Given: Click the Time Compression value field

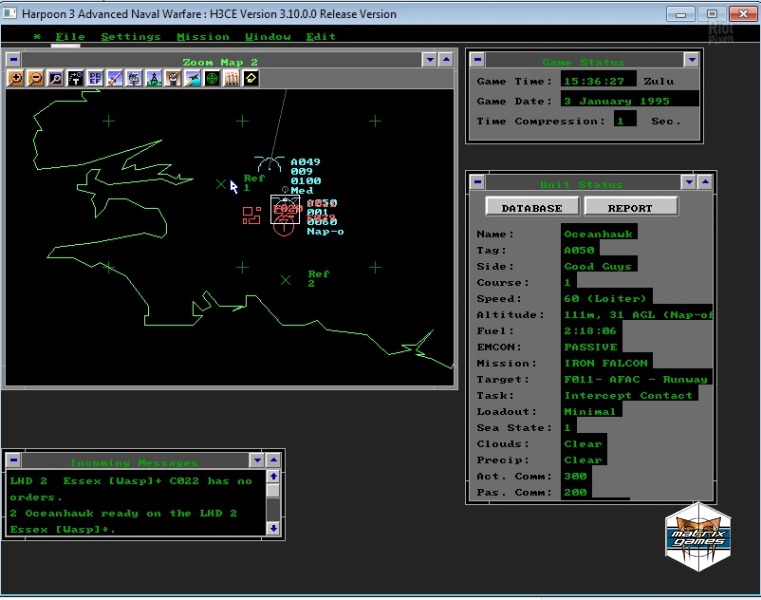Looking at the screenshot, I should coord(625,121).
